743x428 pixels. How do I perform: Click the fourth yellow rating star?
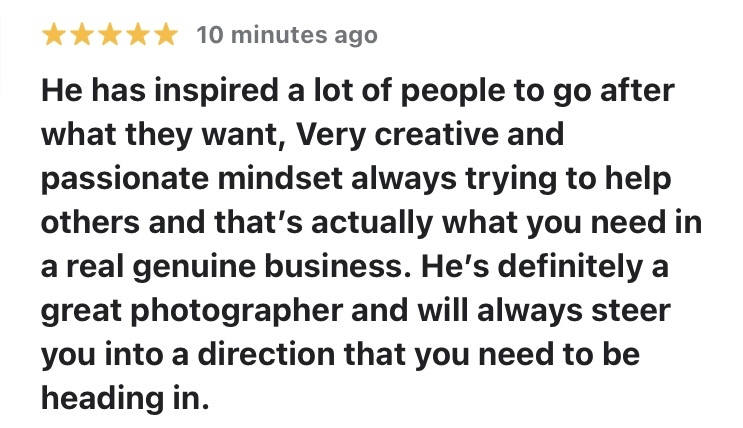tap(137, 36)
